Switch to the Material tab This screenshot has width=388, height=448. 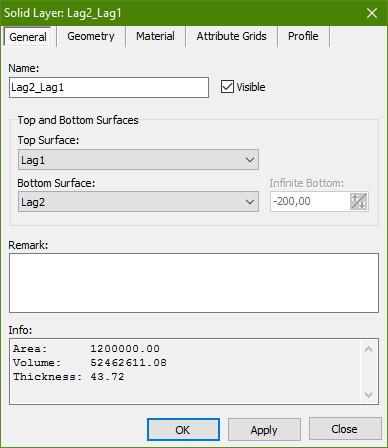pyautogui.click(x=155, y=36)
